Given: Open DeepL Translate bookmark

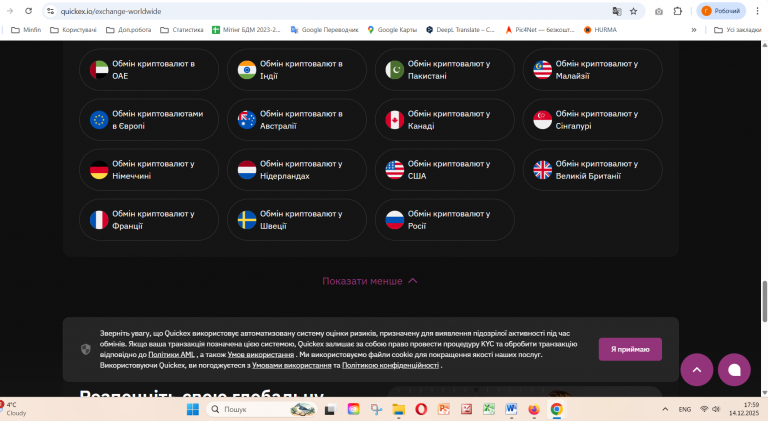Looking at the screenshot, I should click(460, 30).
